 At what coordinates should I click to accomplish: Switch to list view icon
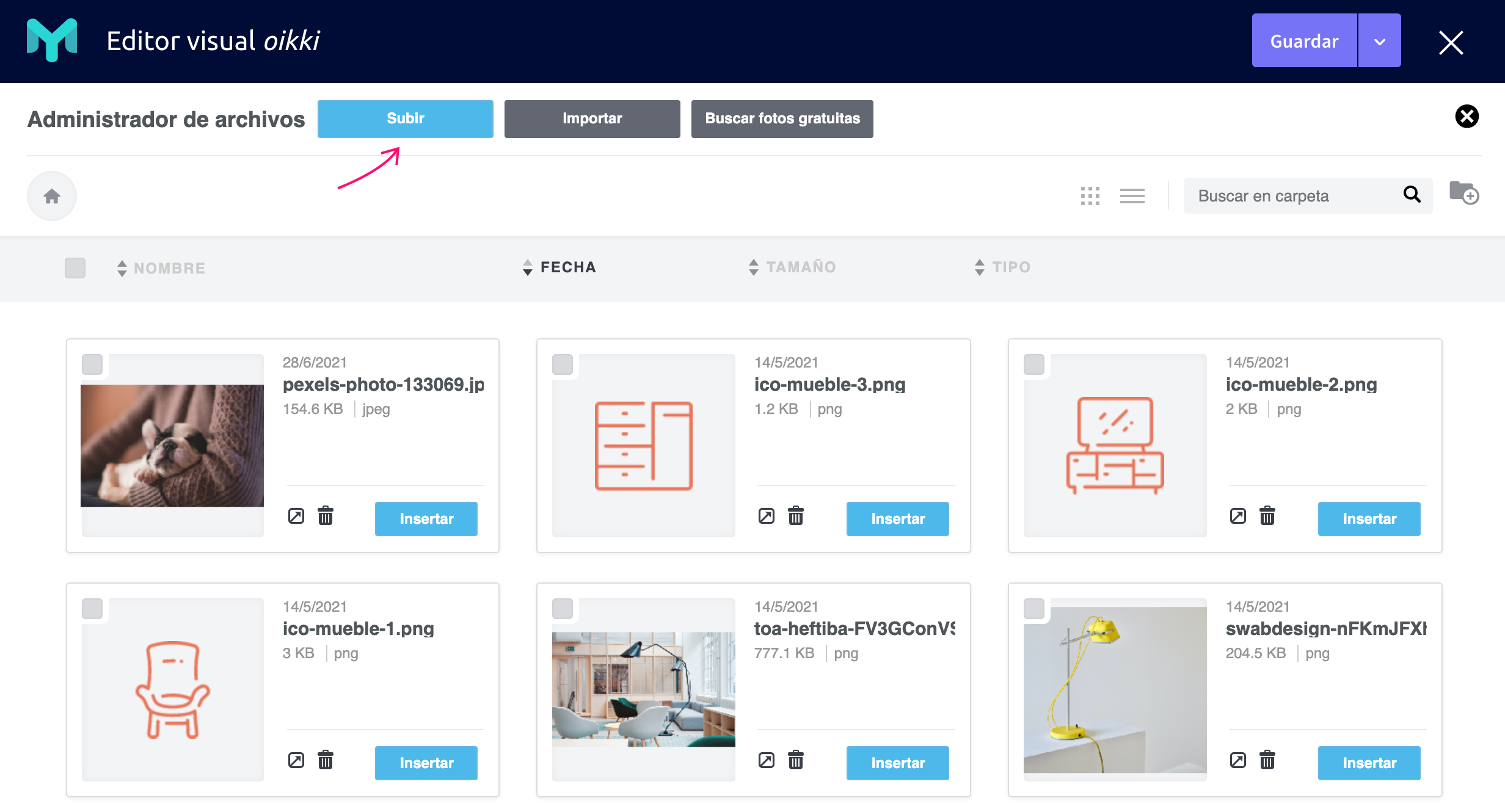(1132, 196)
